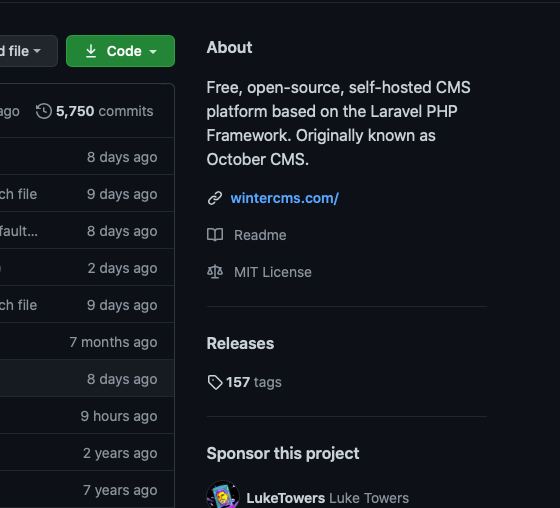Click the tag icon under Releases

(x=215, y=382)
